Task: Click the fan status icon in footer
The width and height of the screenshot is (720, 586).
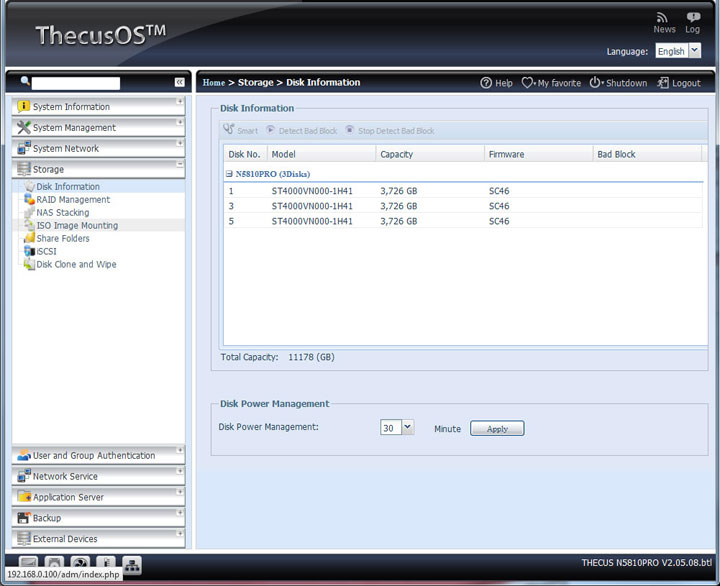Action: (80, 563)
